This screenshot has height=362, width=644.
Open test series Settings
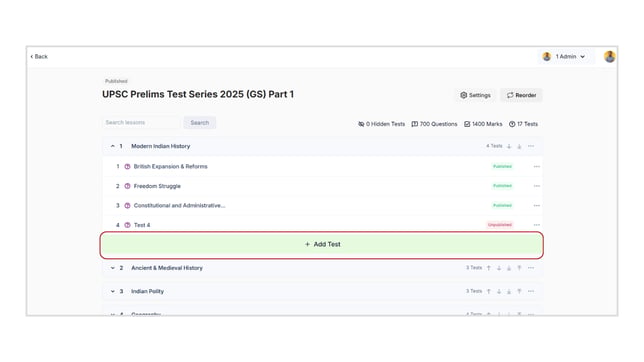475,95
